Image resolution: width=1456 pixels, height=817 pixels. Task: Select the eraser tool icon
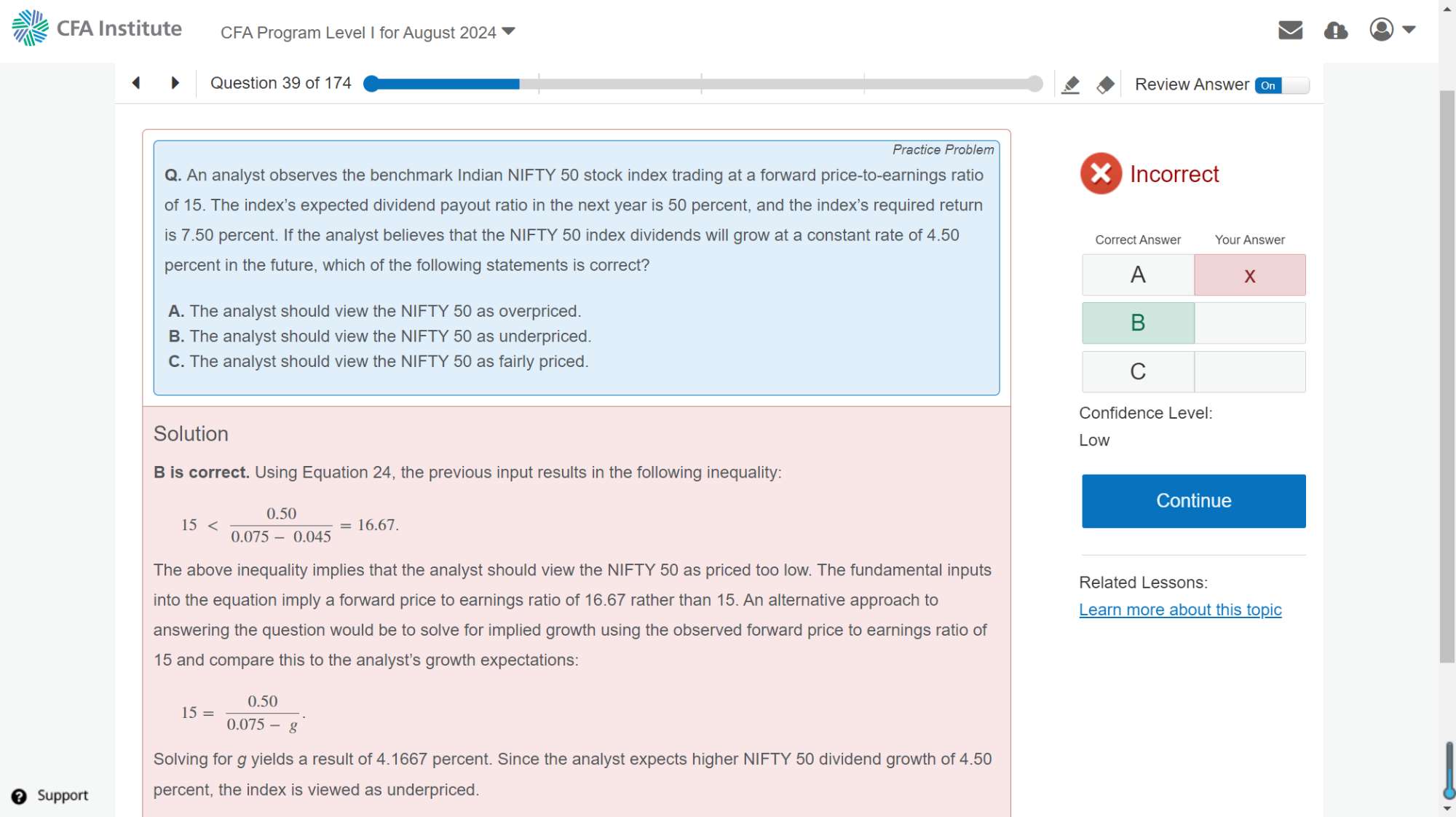coord(1105,84)
